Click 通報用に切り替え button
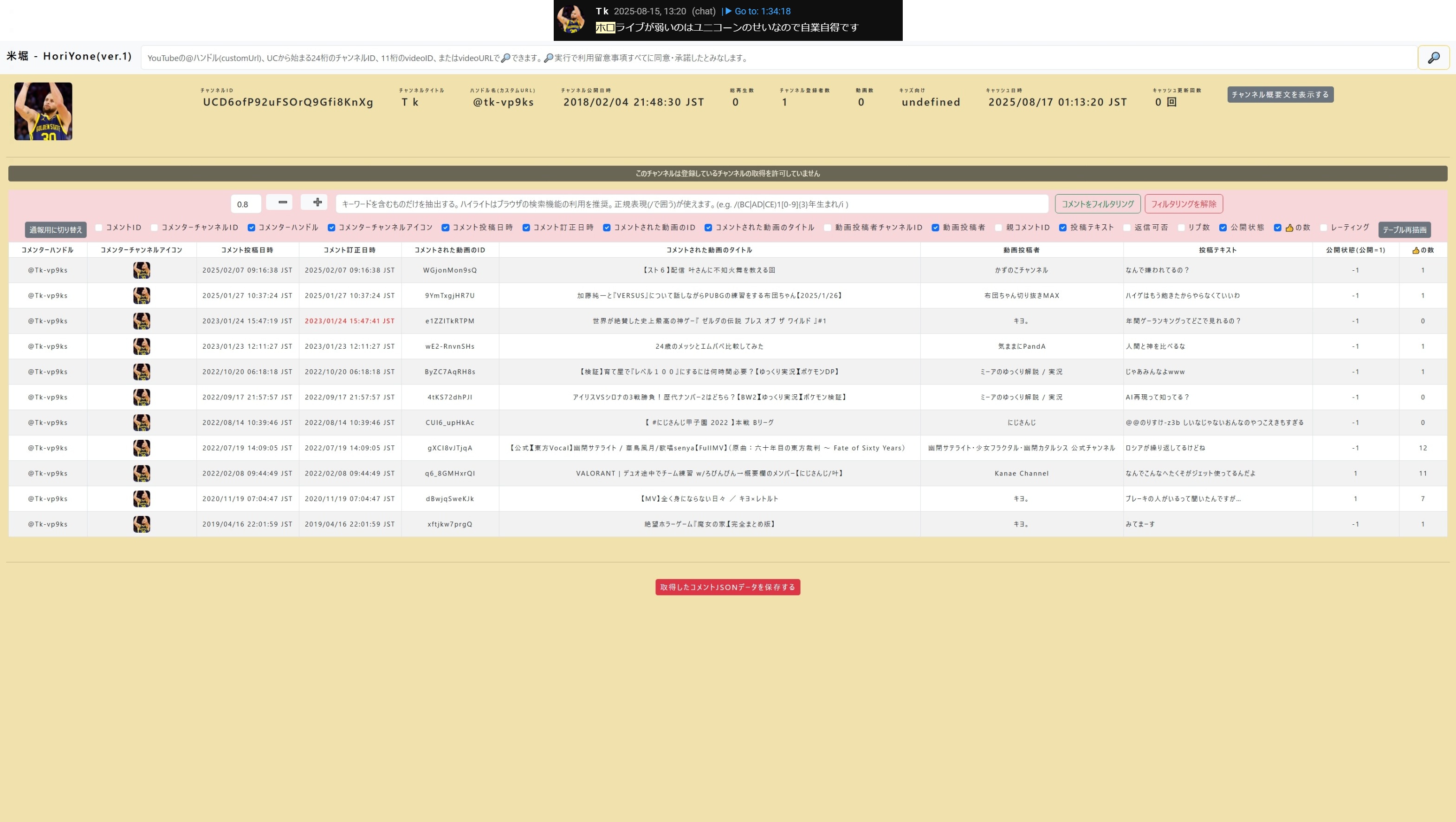Viewport: 1456px width, 822px height. pyautogui.click(x=55, y=230)
